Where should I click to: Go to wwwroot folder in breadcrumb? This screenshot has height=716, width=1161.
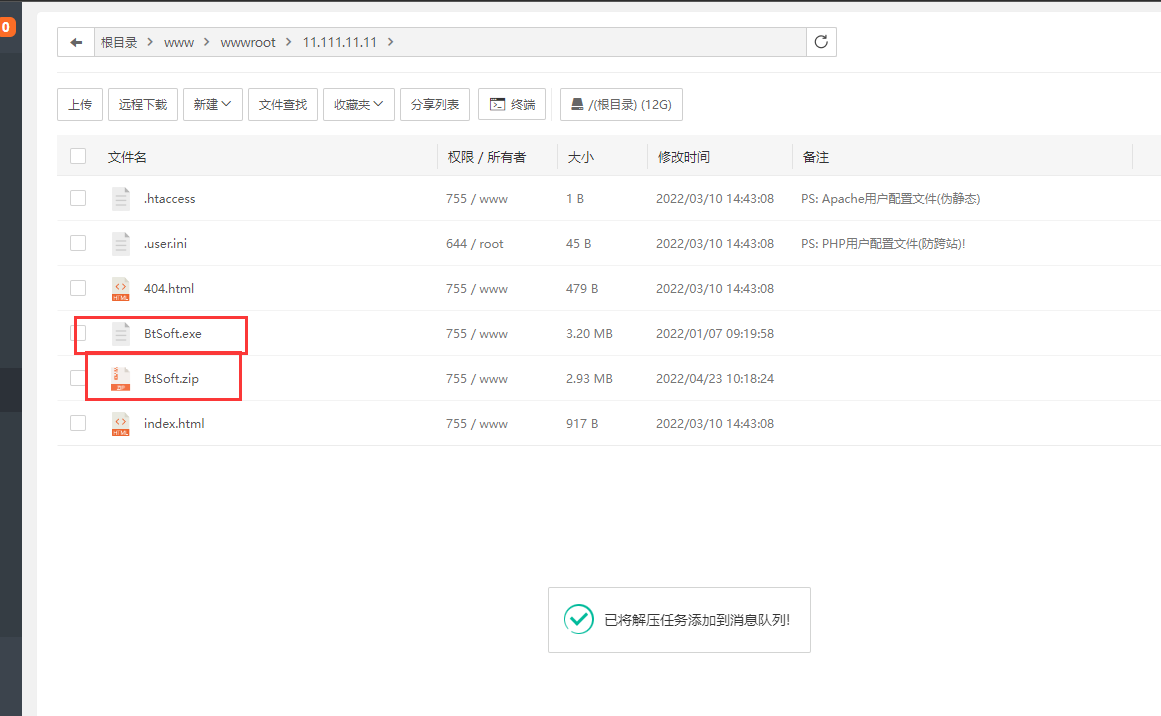pos(248,42)
